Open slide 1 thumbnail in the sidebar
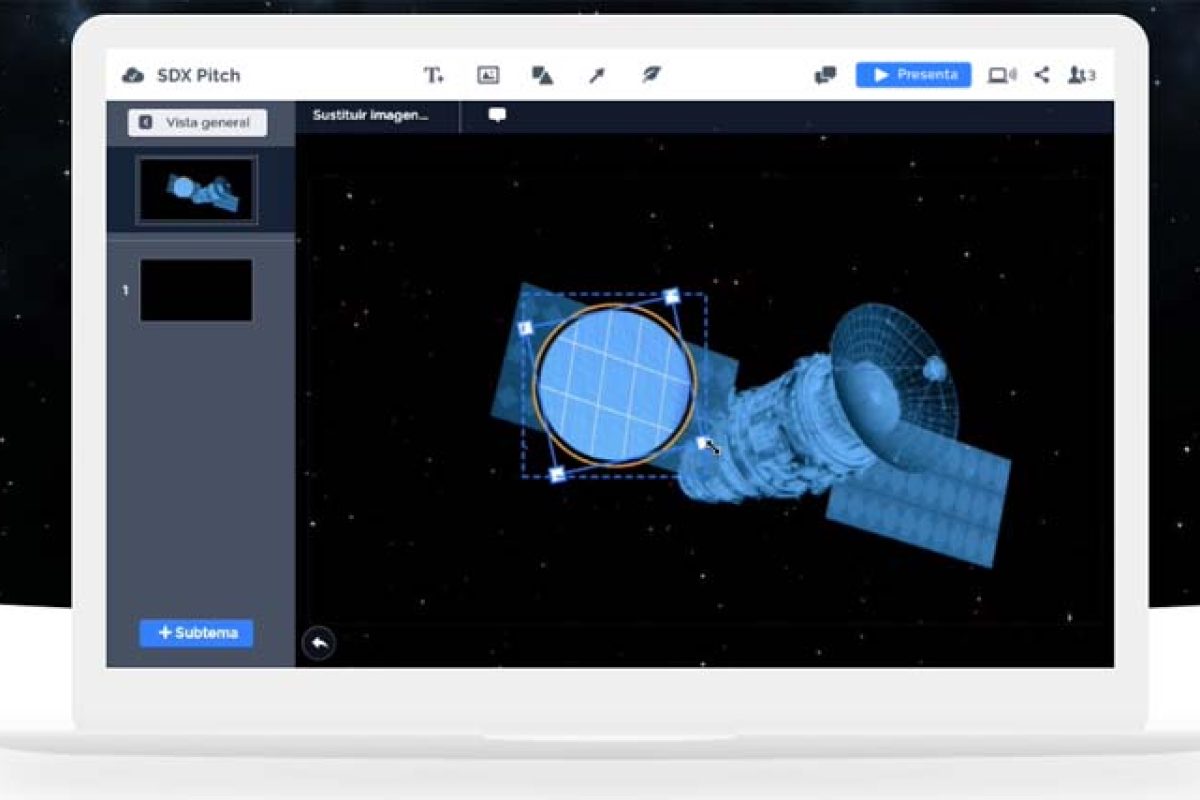Image resolution: width=1200 pixels, height=800 pixels. (196, 290)
